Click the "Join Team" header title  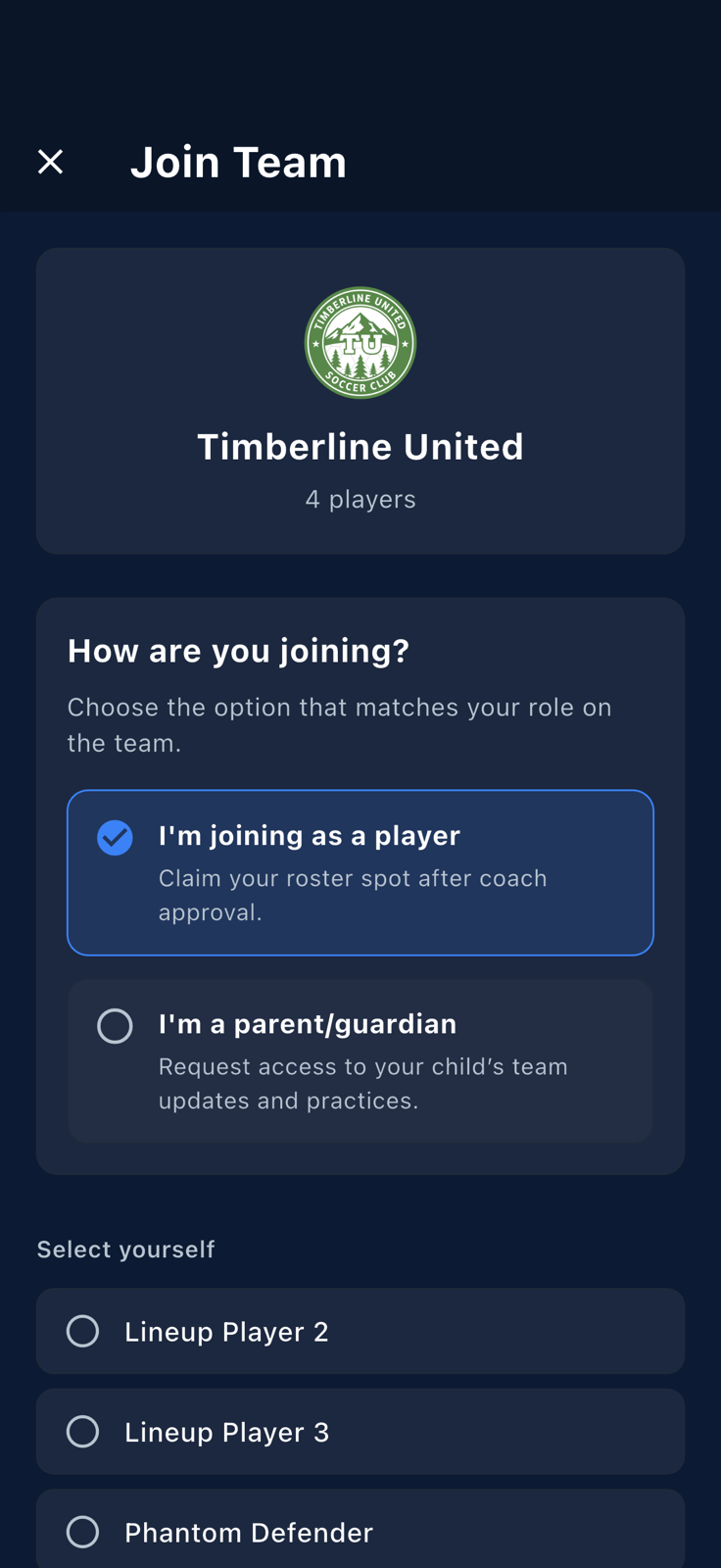tap(238, 162)
